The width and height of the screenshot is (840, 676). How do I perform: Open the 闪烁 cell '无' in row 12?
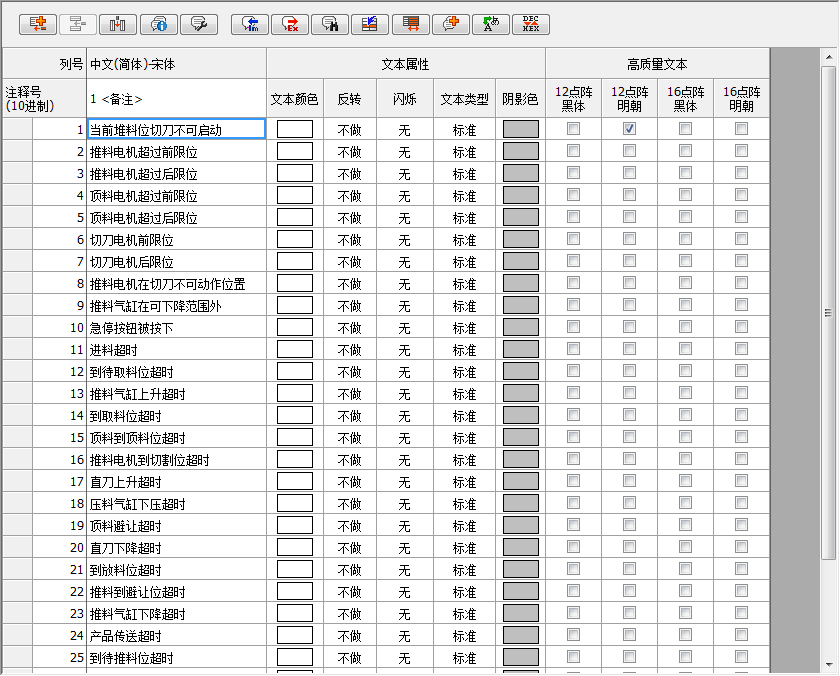(x=404, y=372)
